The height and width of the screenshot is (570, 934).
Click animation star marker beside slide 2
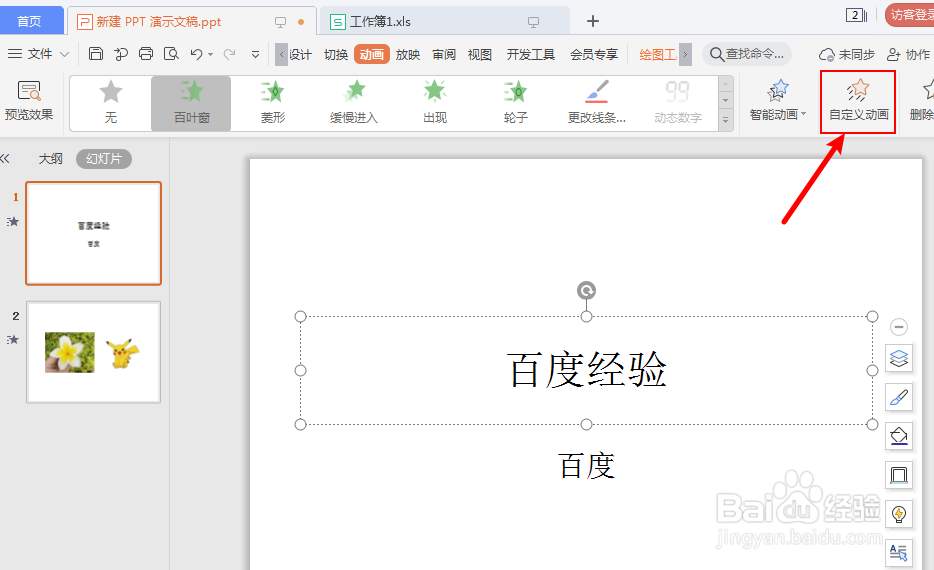click(x=13, y=339)
